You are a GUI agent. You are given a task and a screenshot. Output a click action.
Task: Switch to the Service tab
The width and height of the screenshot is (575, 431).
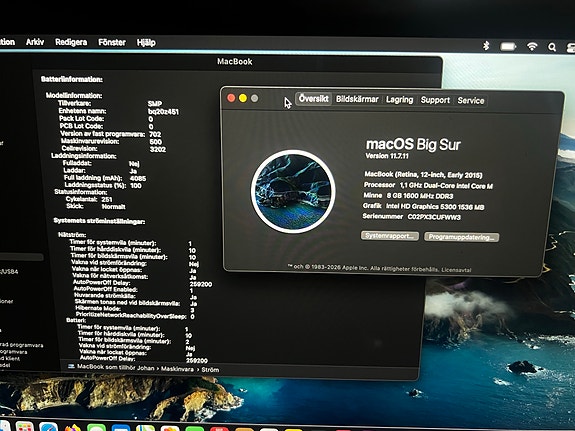(471, 101)
